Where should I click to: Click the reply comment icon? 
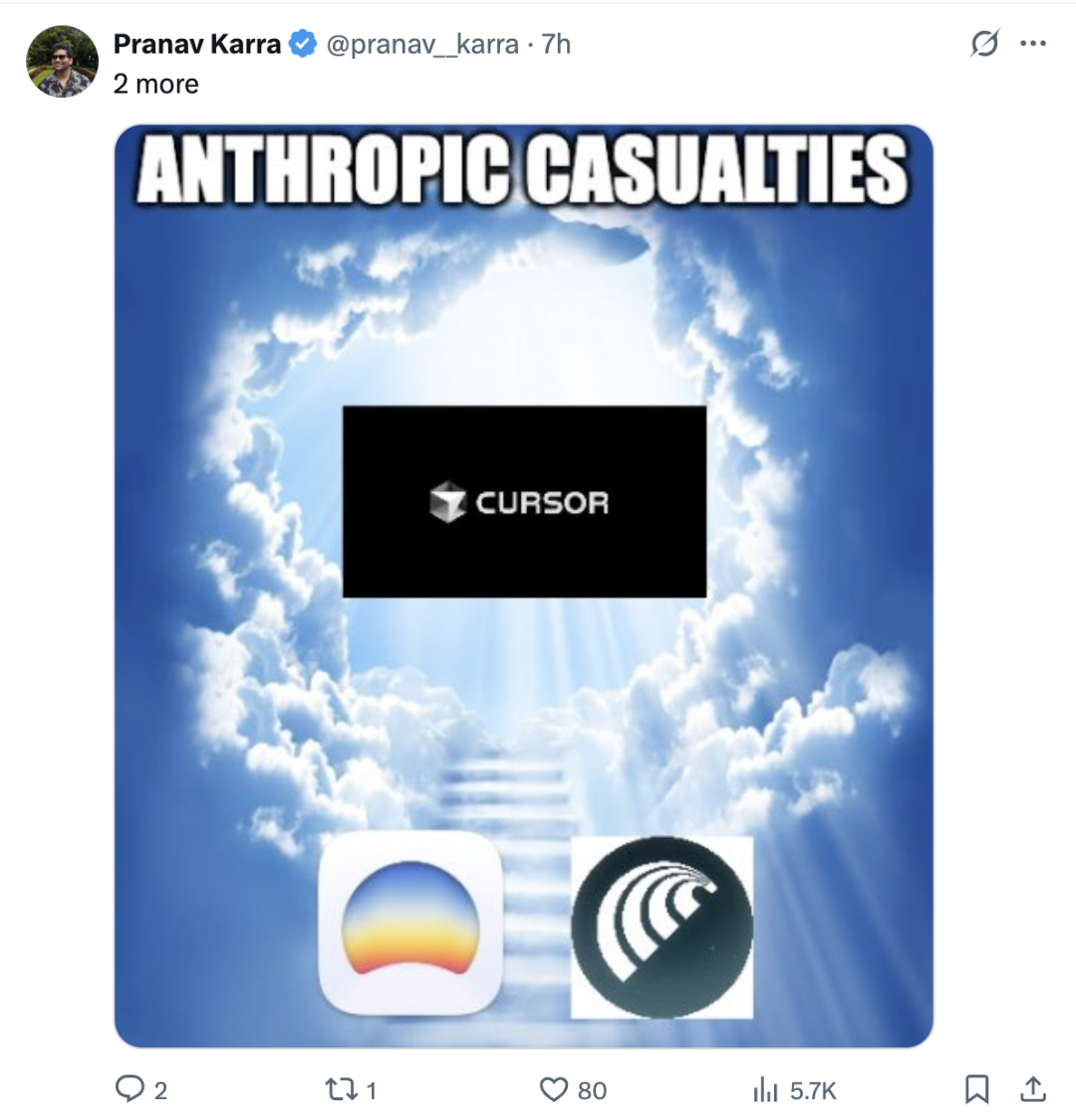coord(130,1089)
